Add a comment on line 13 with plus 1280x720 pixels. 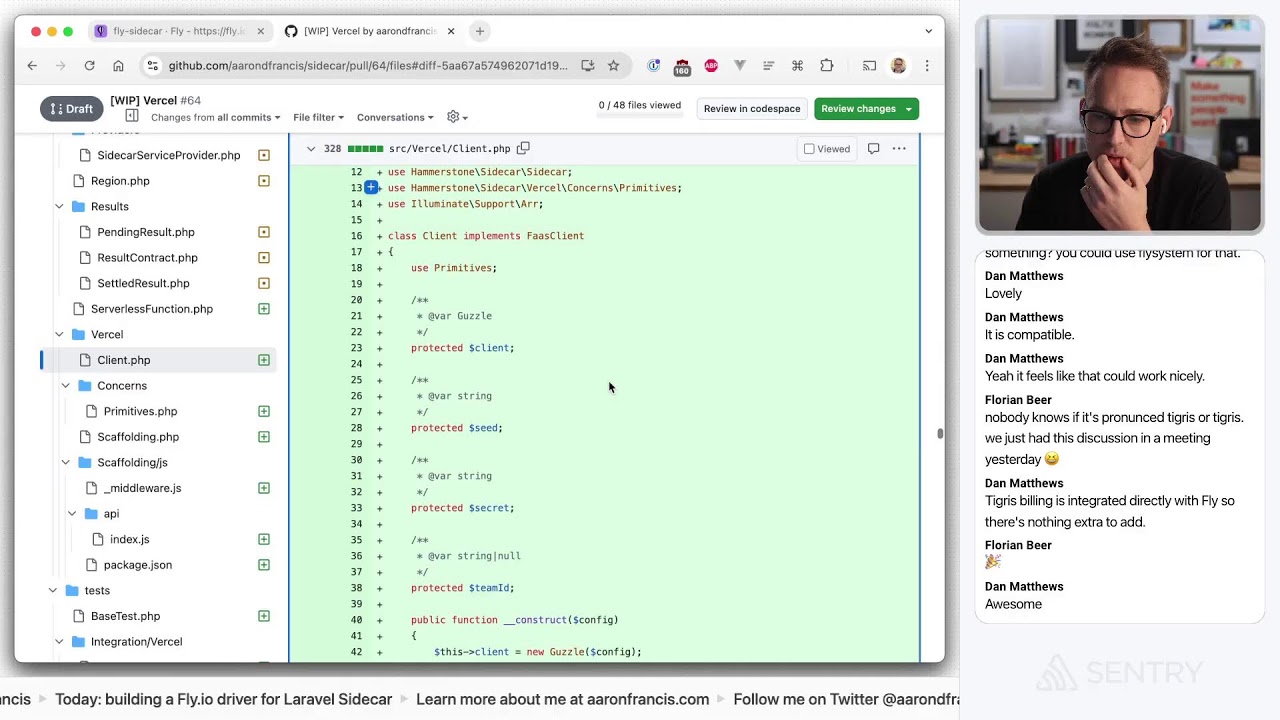371,187
